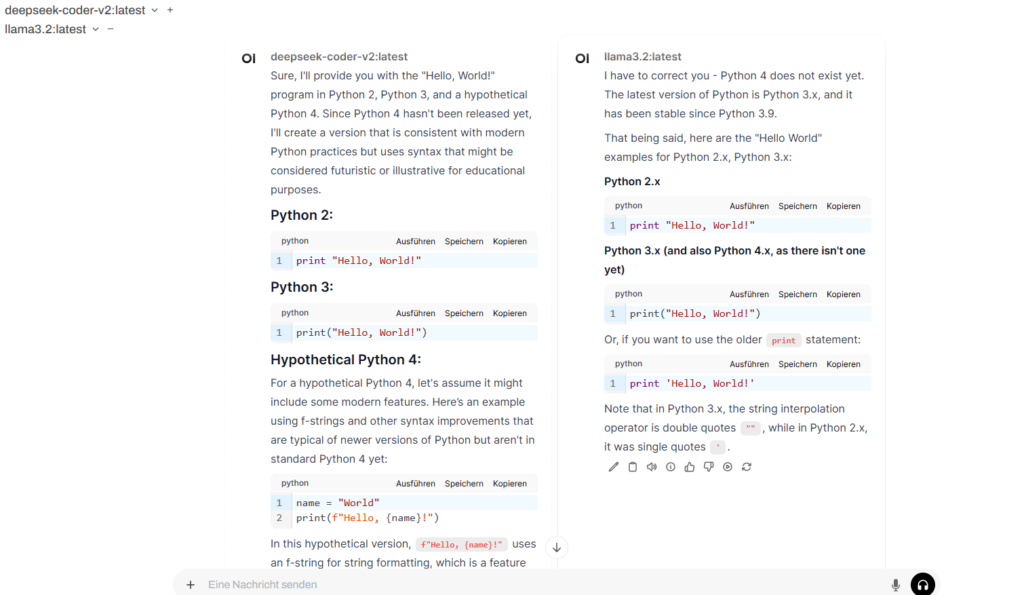This screenshot has width=1024, height=595.
Task: Click the 'llama3.2:latest' name above its response
Action: [x=643, y=57]
